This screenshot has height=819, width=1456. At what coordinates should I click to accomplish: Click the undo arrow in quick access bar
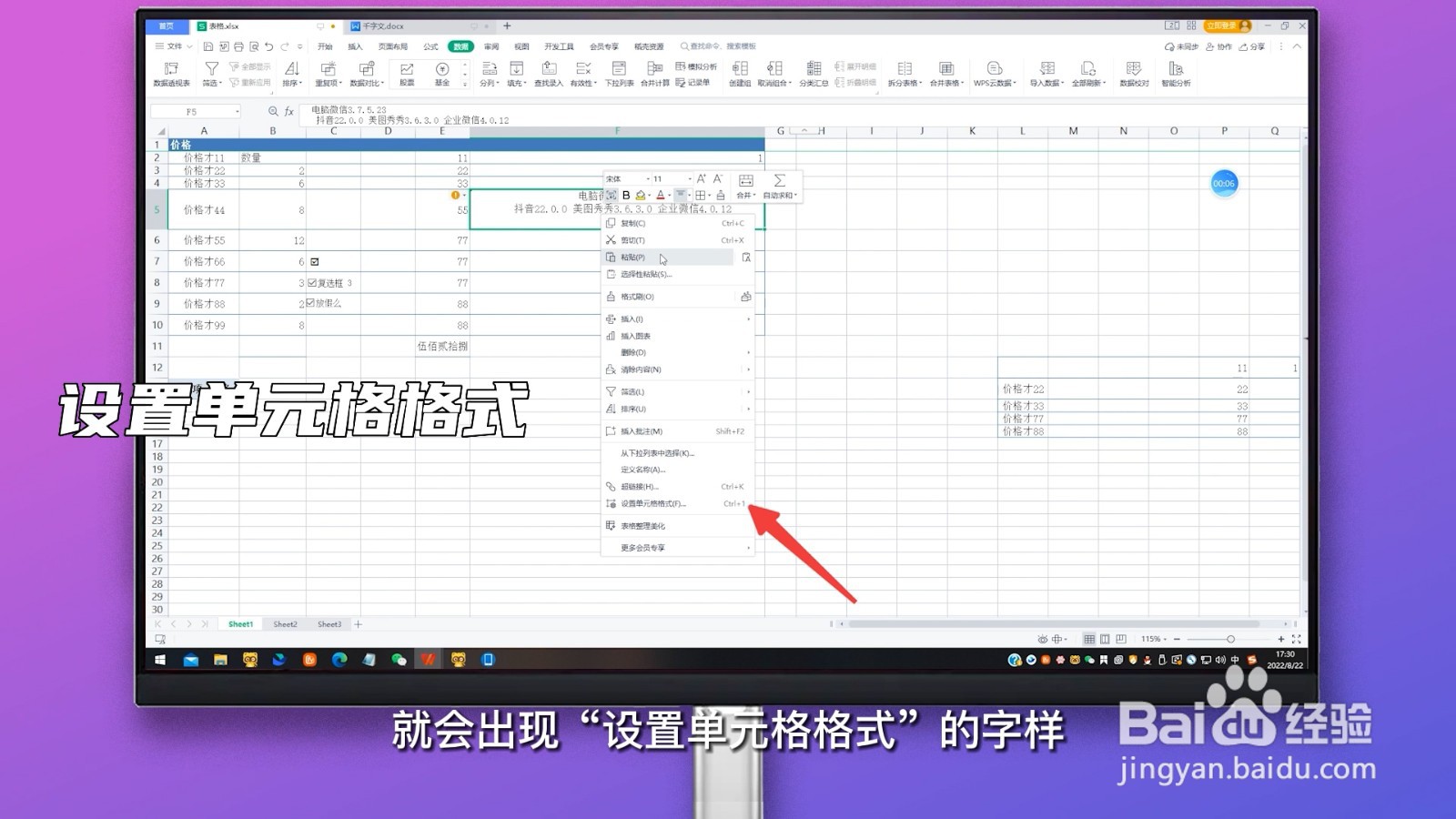(x=268, y=46)
